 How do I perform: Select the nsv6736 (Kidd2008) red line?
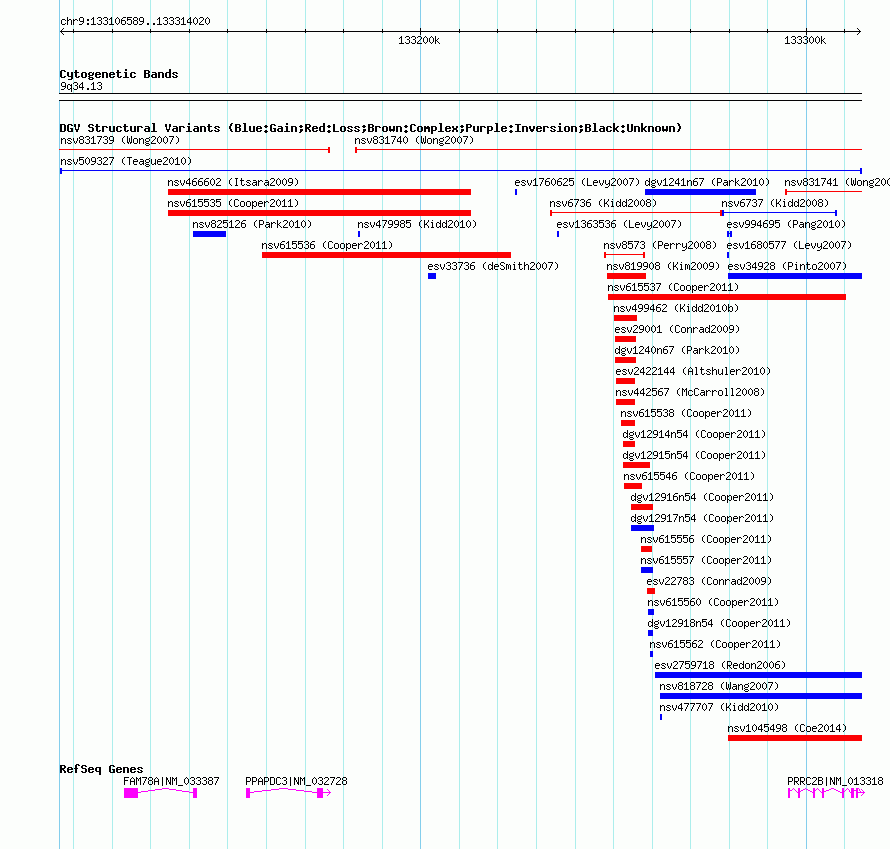636,213
